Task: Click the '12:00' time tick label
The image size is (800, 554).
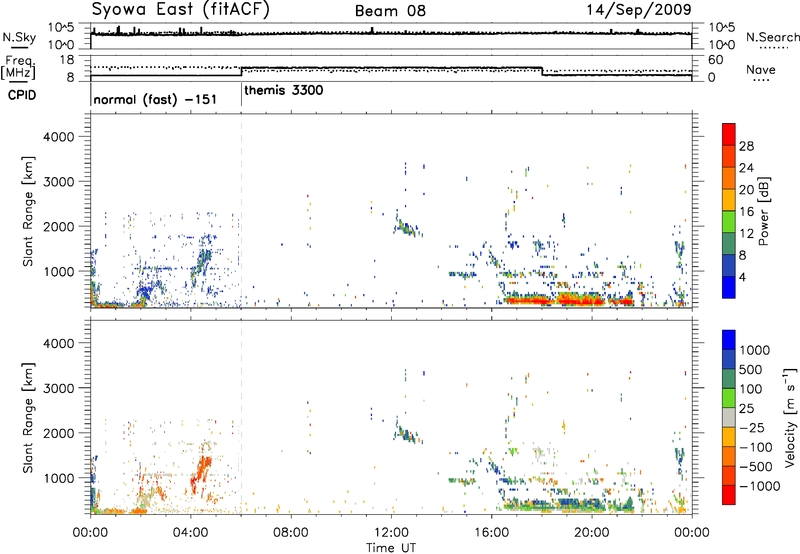Action: click(391, 533)
